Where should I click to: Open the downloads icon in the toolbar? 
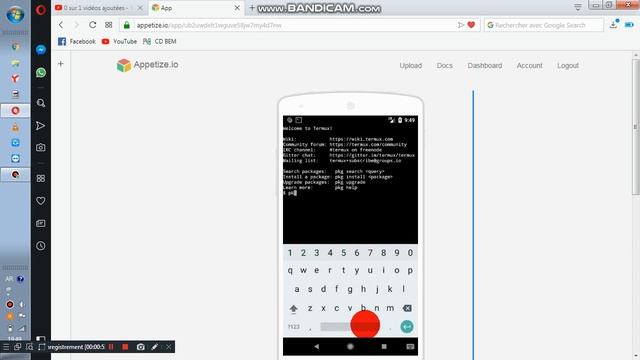click(613, 24)
